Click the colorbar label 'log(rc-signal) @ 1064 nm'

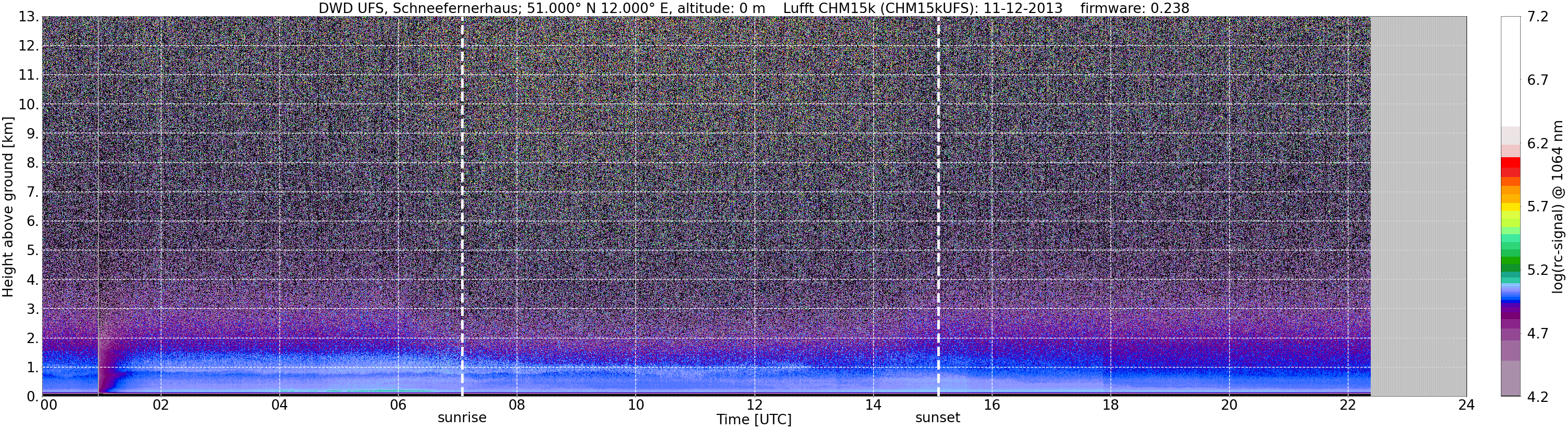(x=1558, y=207)
